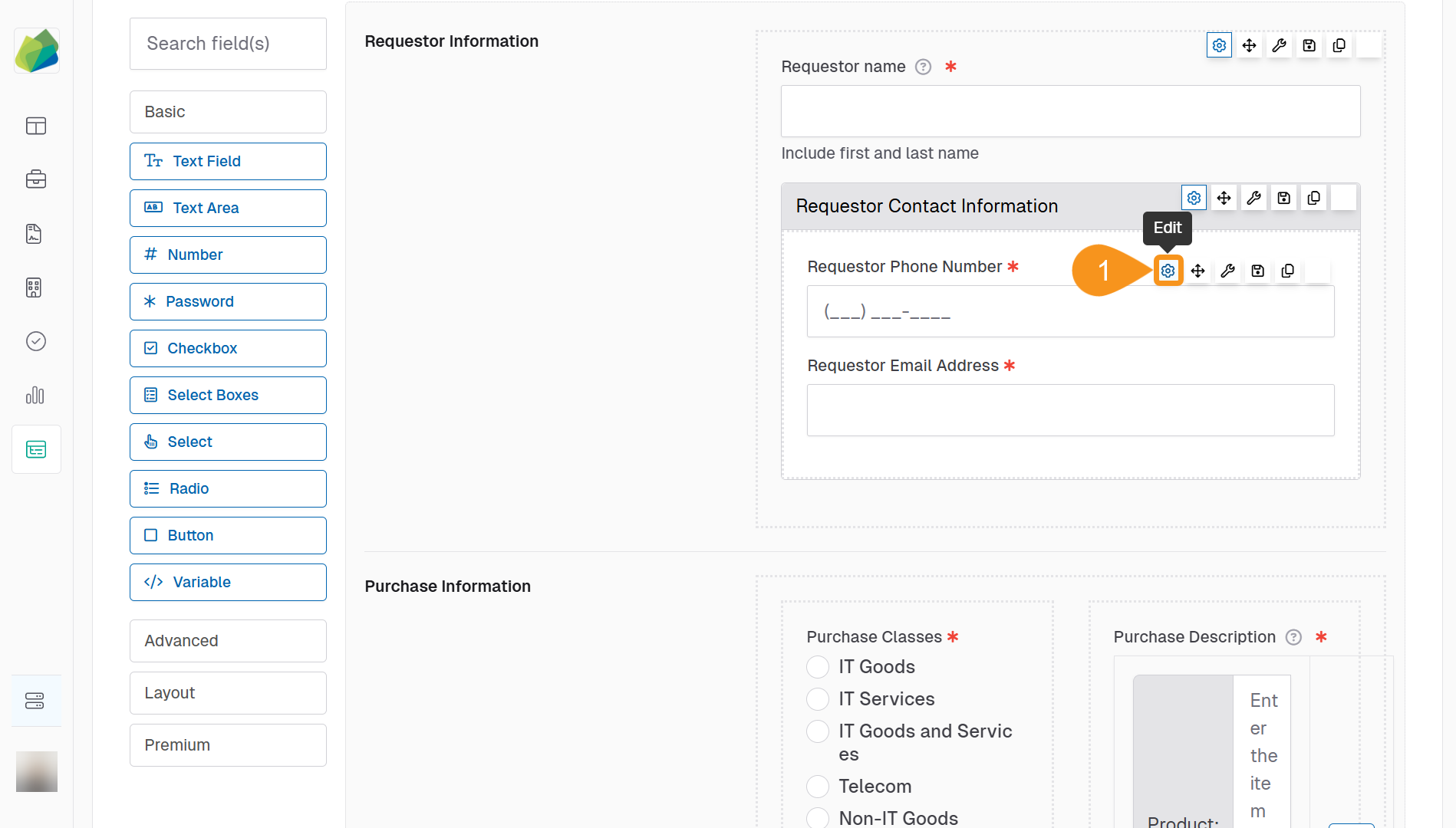Click the Search field(s) input box
This screenshot has height=828, width=1456.
pos(228,44)
